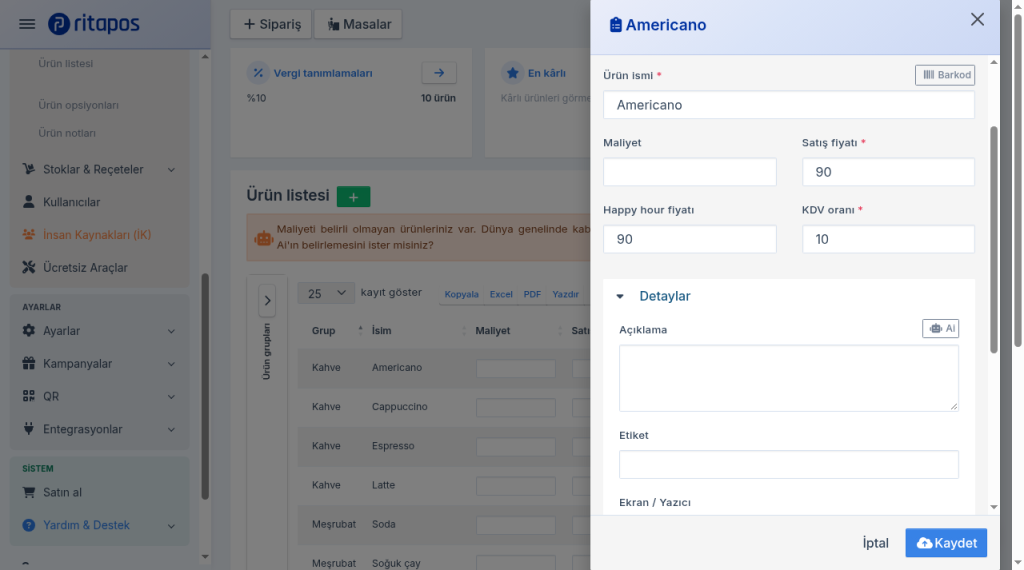The height and width of the screenshot is (570, 1024).
Task: Click the Satış fiyatı input field
Action: tap(888, 172)
